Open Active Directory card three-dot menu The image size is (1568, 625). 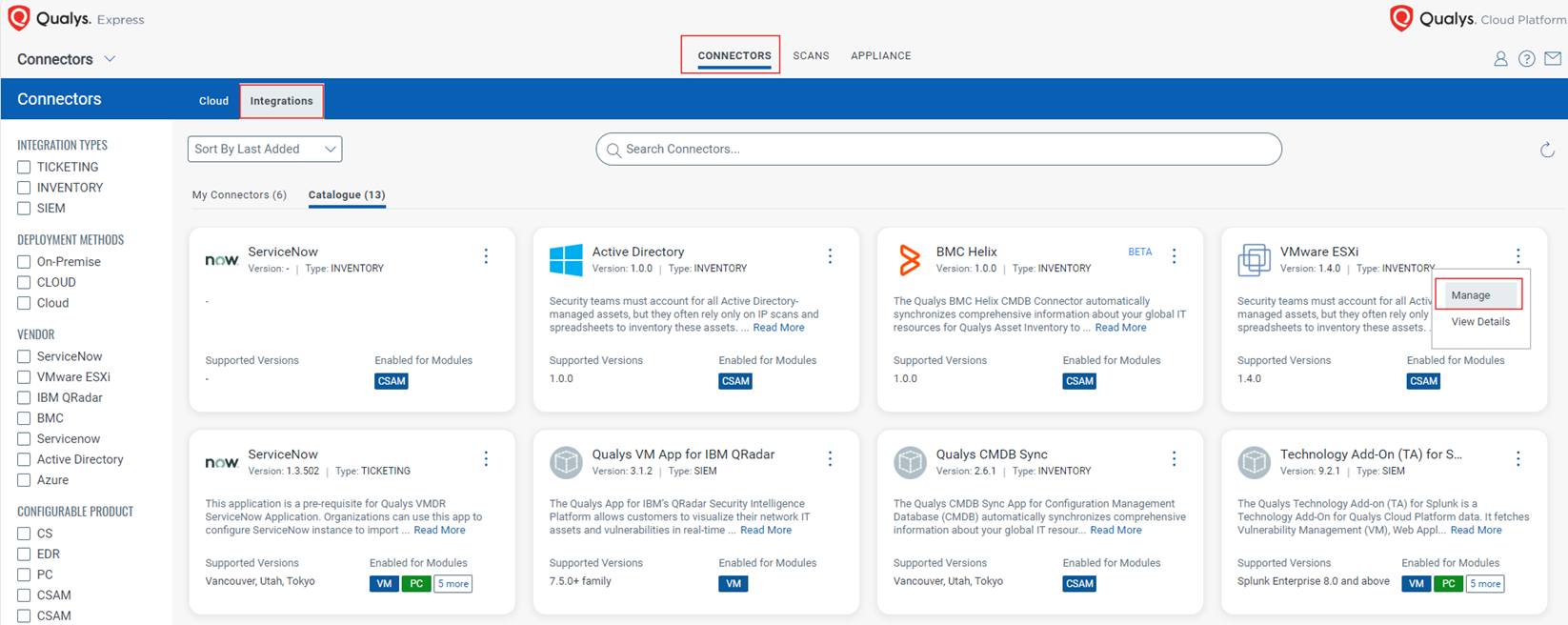830,256
